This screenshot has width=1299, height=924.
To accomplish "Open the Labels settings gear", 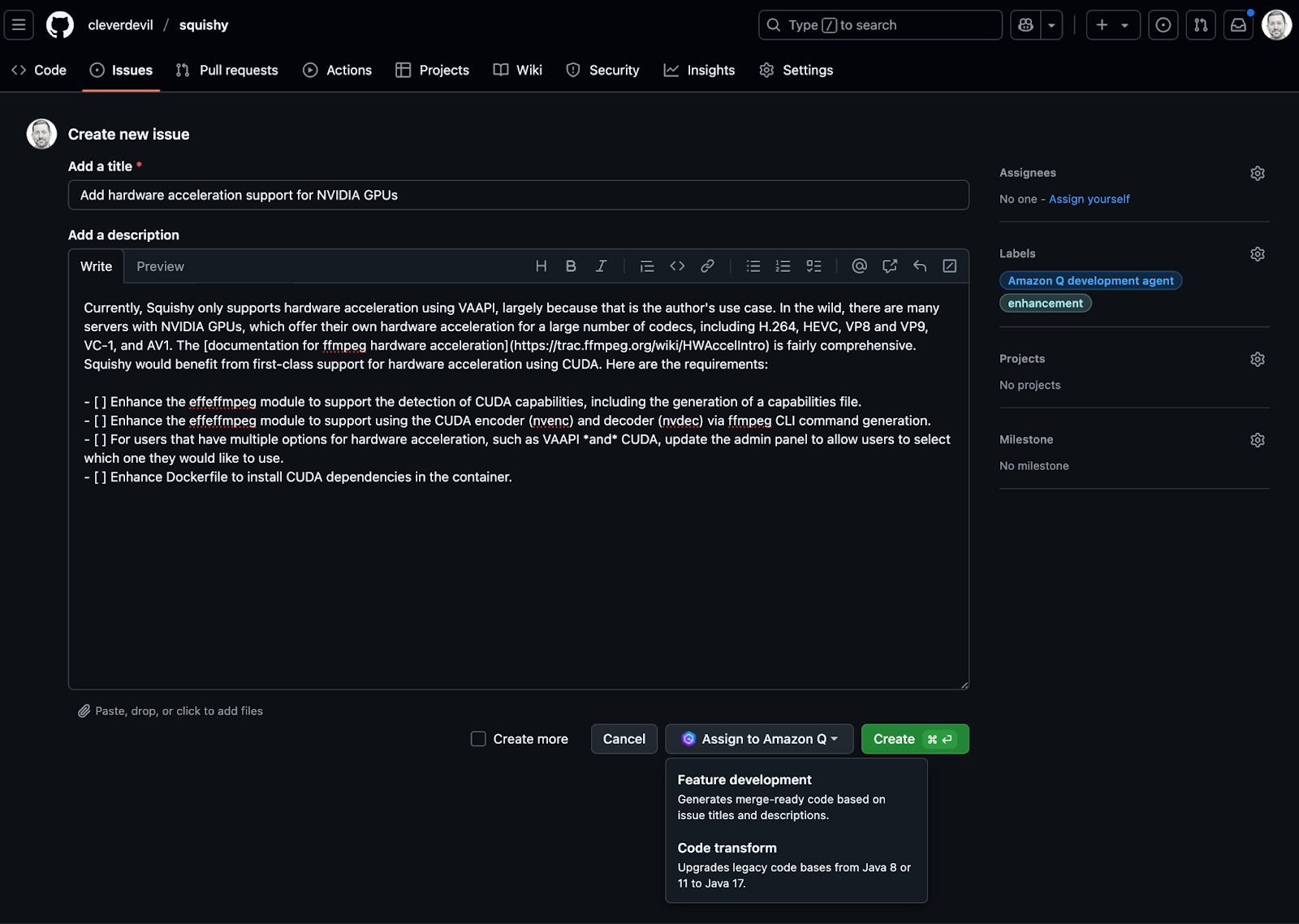I will (1257, 253).
